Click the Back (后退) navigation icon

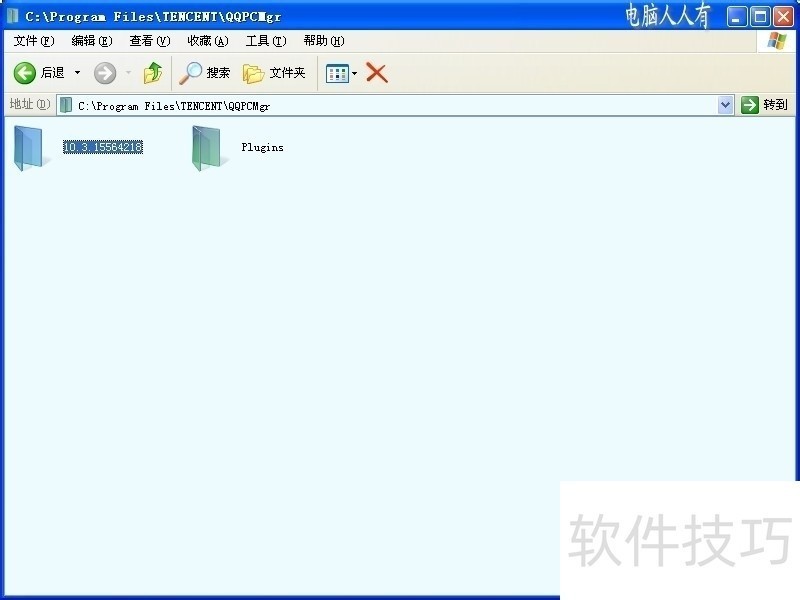[23, 72]
